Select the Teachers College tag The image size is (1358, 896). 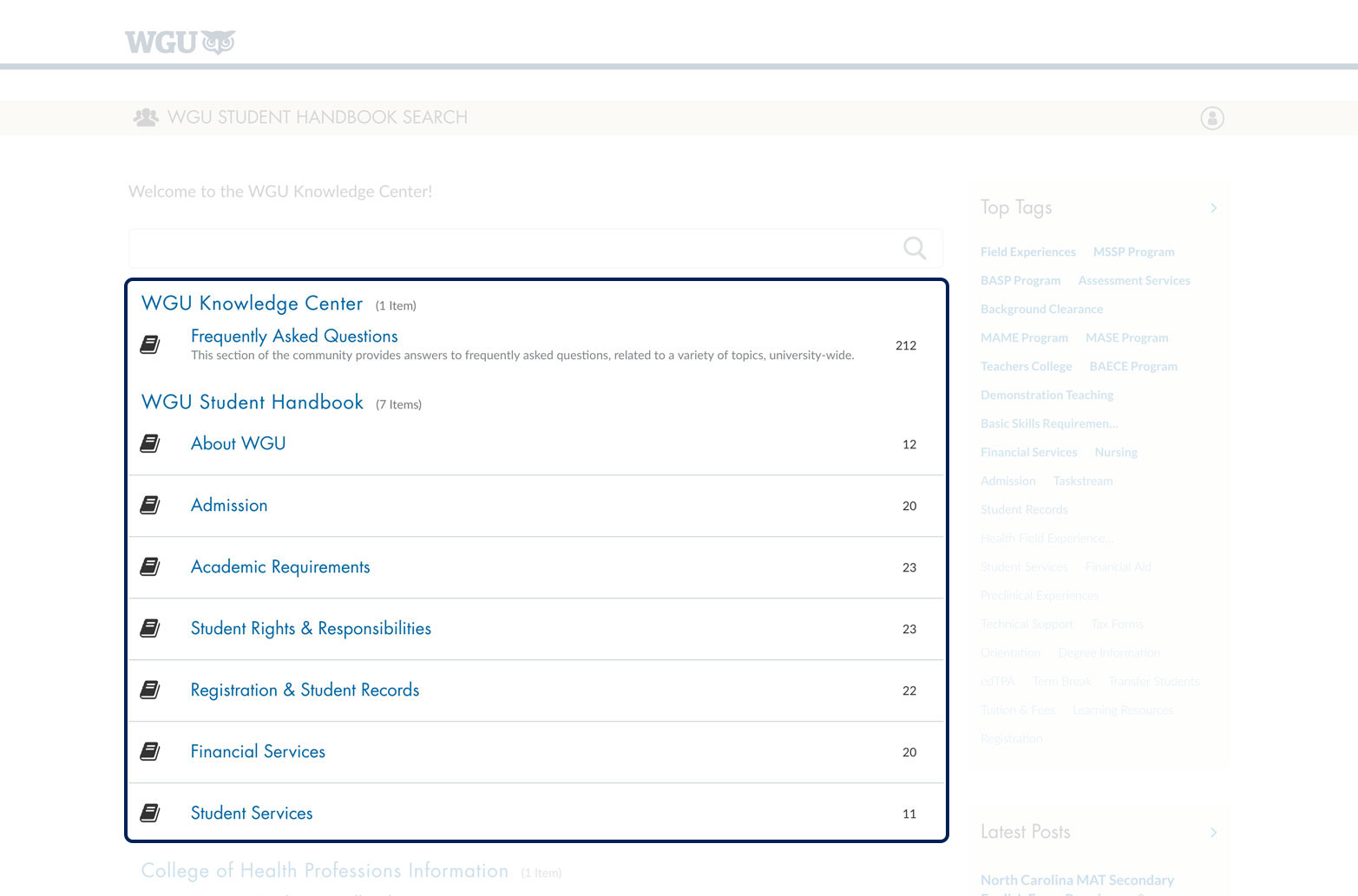click(x=1027, y=366)
